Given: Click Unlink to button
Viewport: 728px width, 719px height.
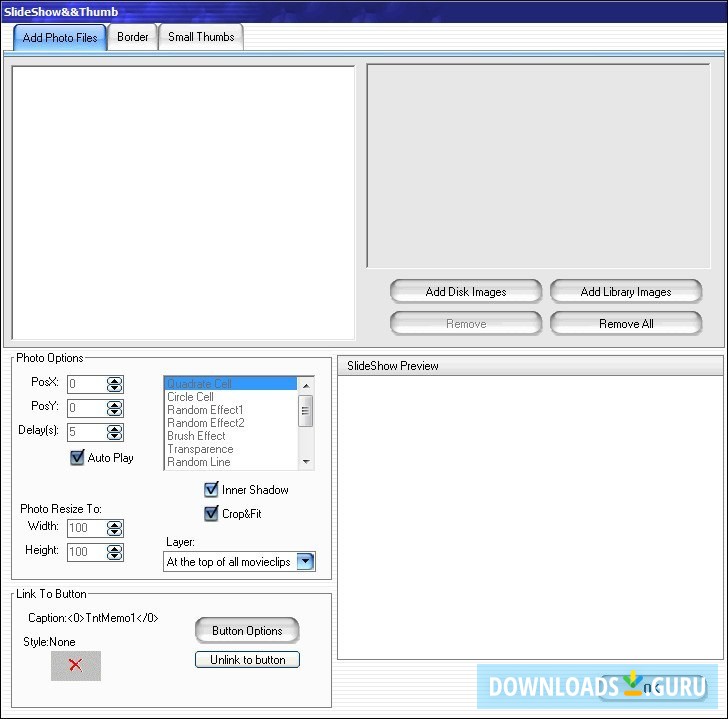Looking at the screenshot, I should [x=247, y=660].
